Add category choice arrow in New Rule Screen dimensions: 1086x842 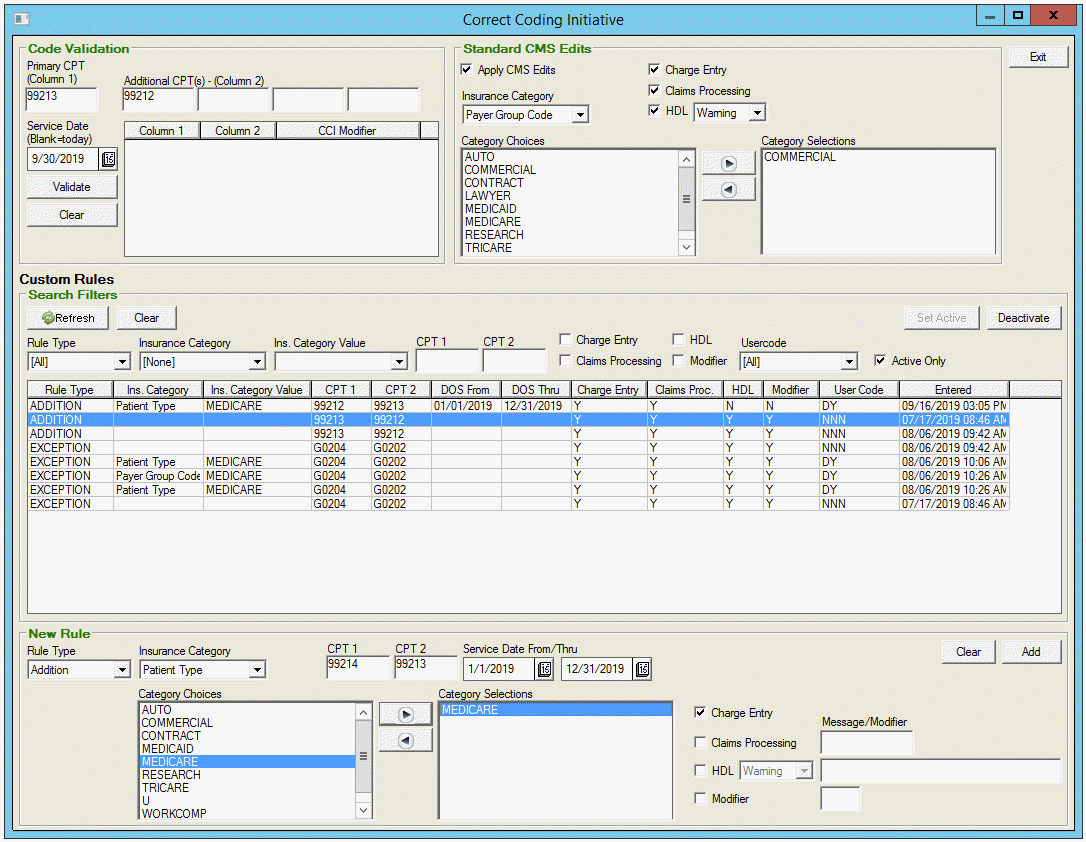click(x=405, y=714)
